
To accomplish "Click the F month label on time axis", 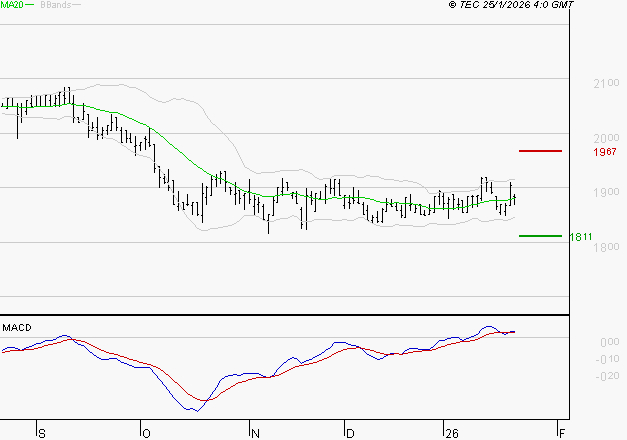I will (562, 434).
